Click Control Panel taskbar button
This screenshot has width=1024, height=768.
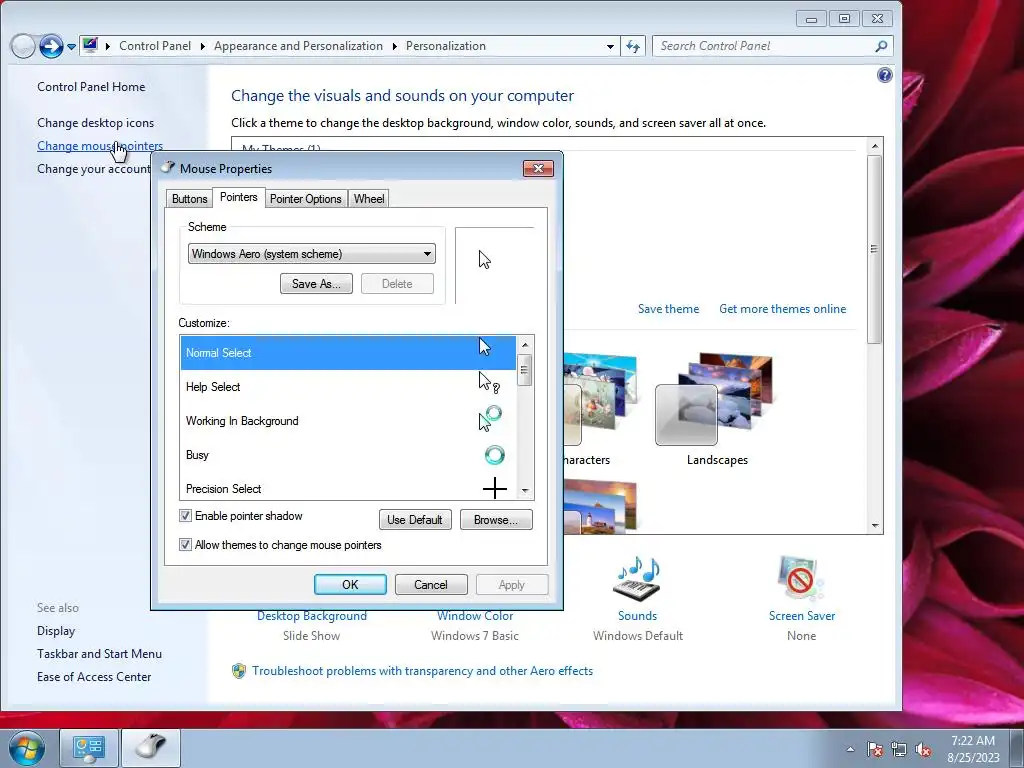89,748
